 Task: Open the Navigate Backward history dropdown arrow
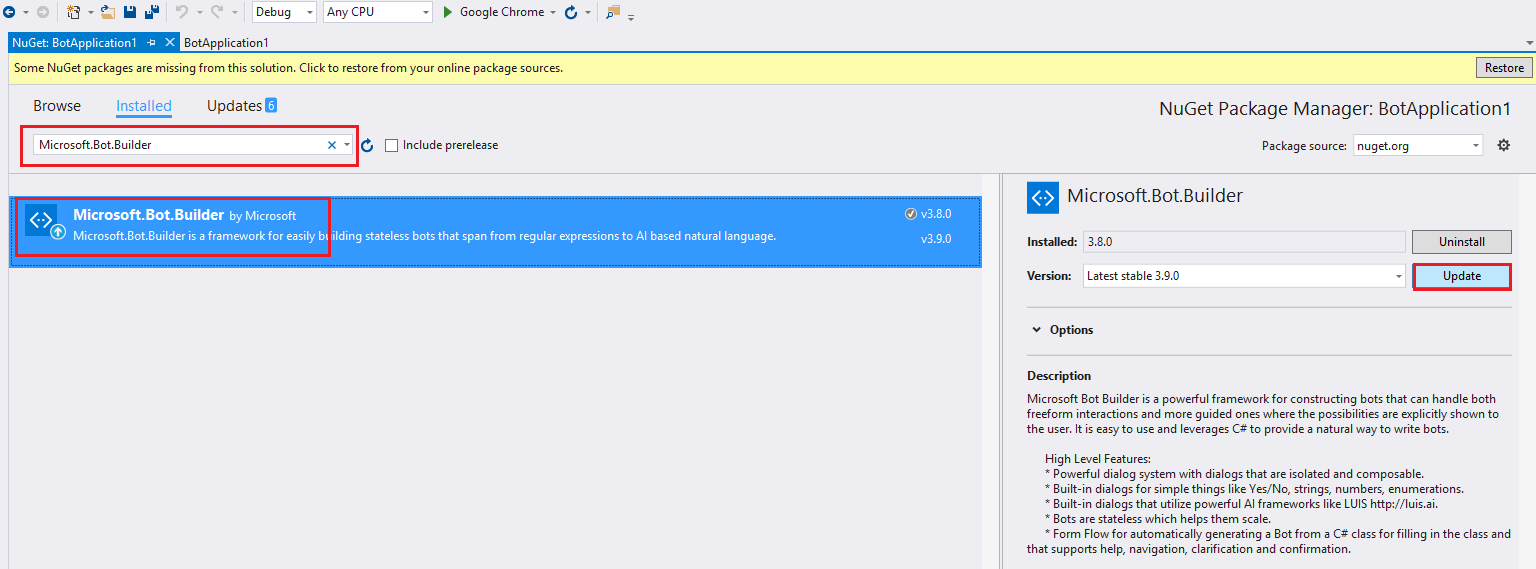pos(25,13)
